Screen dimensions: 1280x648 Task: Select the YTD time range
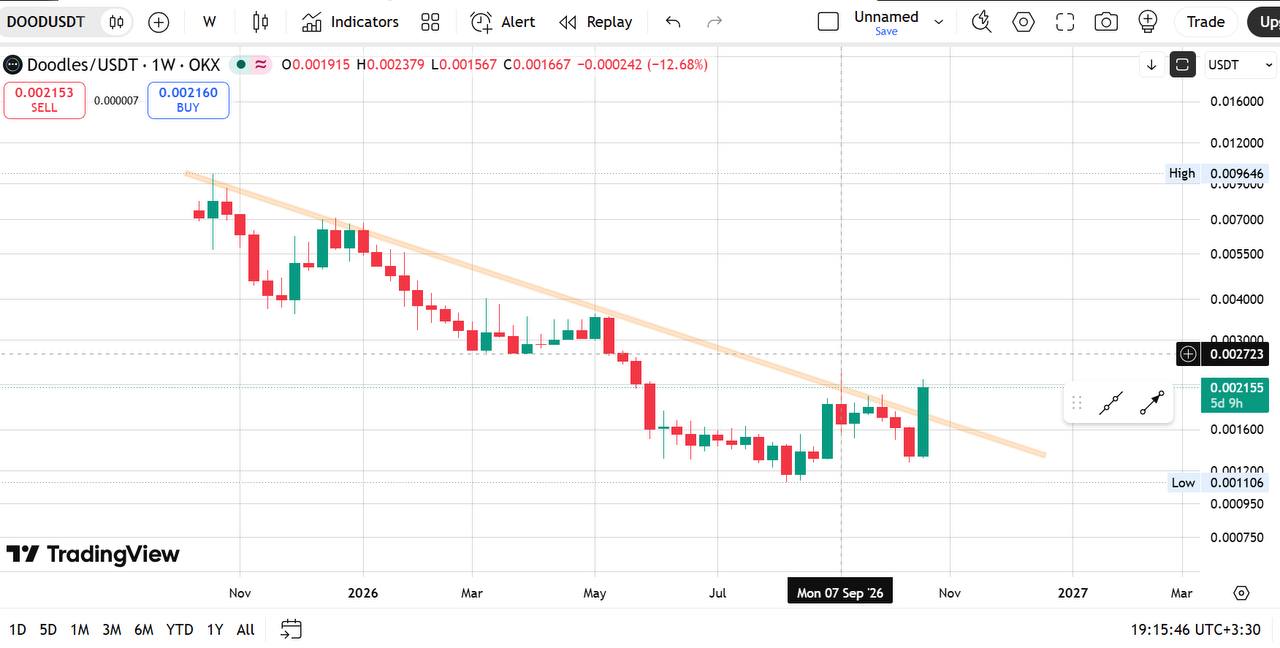tap(180, 629)
